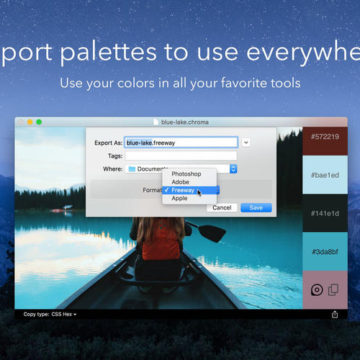Screen dimensions: 360x360
Task: Select checked Freeway format option
Action: [189, 190]
